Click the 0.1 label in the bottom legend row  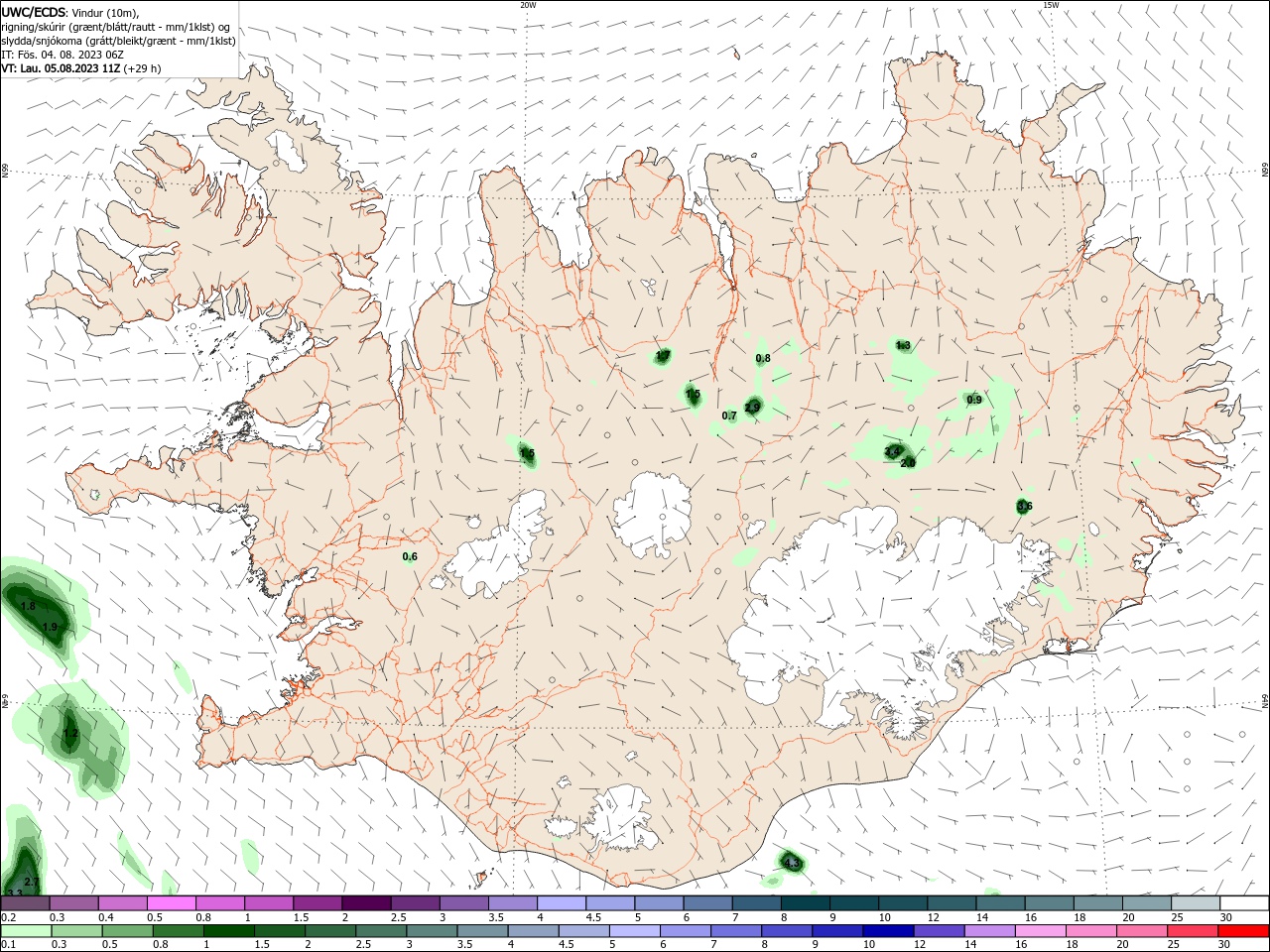(8, 945)
